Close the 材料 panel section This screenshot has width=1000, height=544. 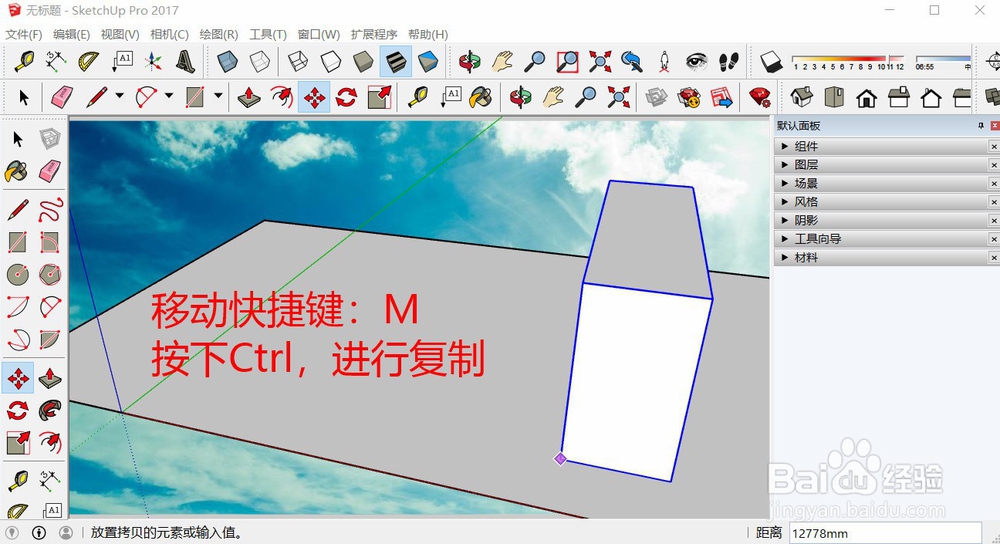coord(994,258)
